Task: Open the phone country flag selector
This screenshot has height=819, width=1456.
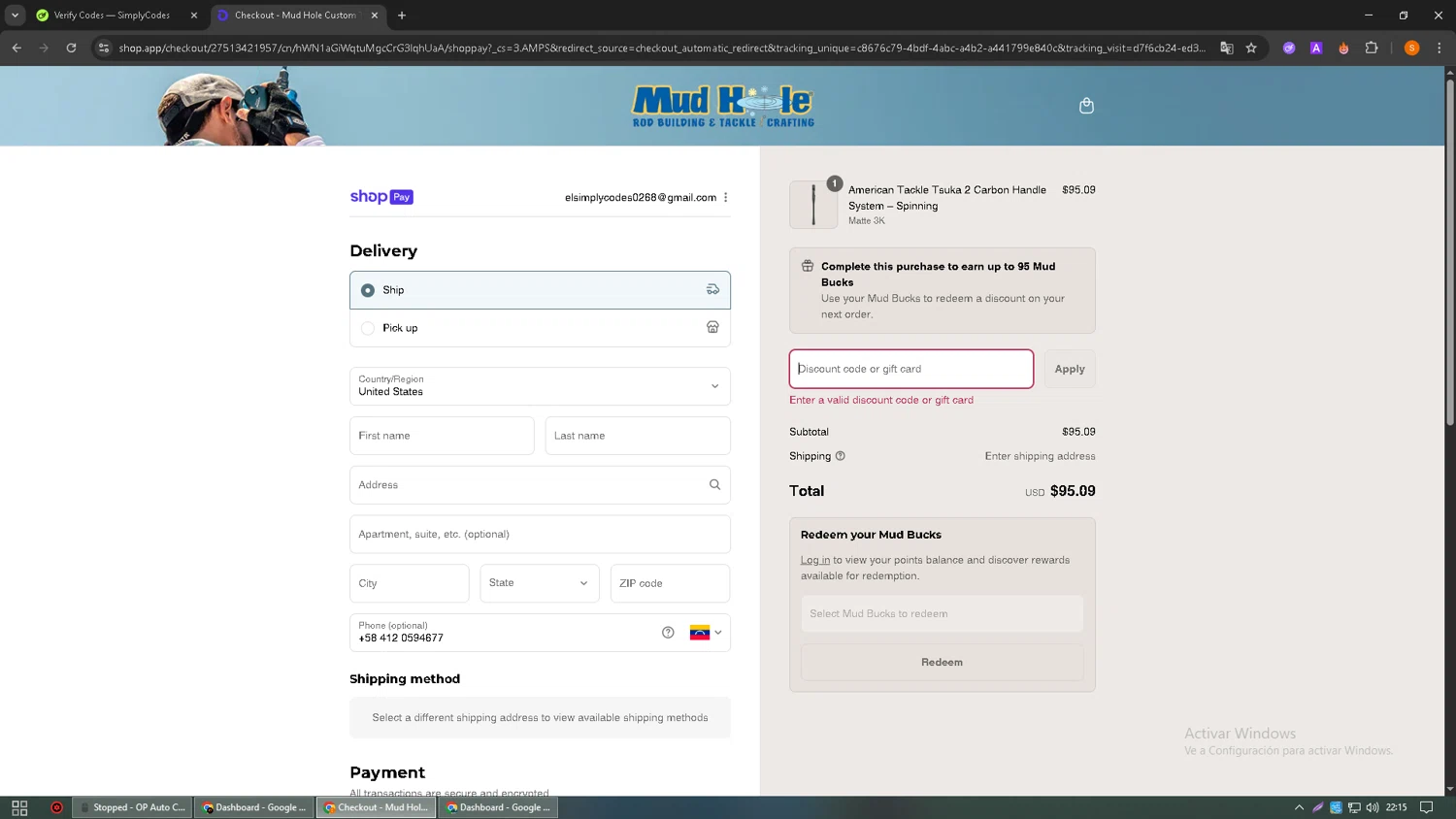Action: [706, 633]
